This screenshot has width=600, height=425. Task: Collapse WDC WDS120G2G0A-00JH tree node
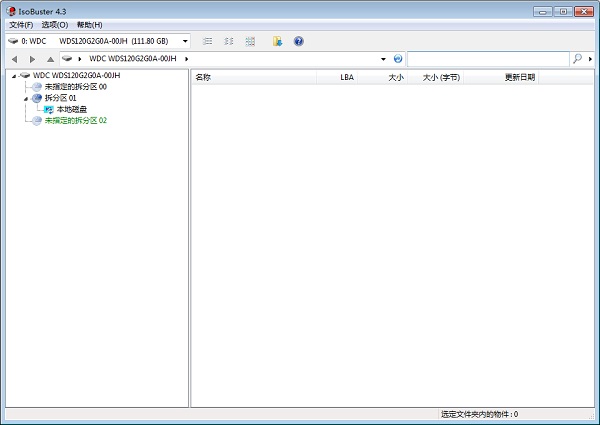[x=14, y=76]
